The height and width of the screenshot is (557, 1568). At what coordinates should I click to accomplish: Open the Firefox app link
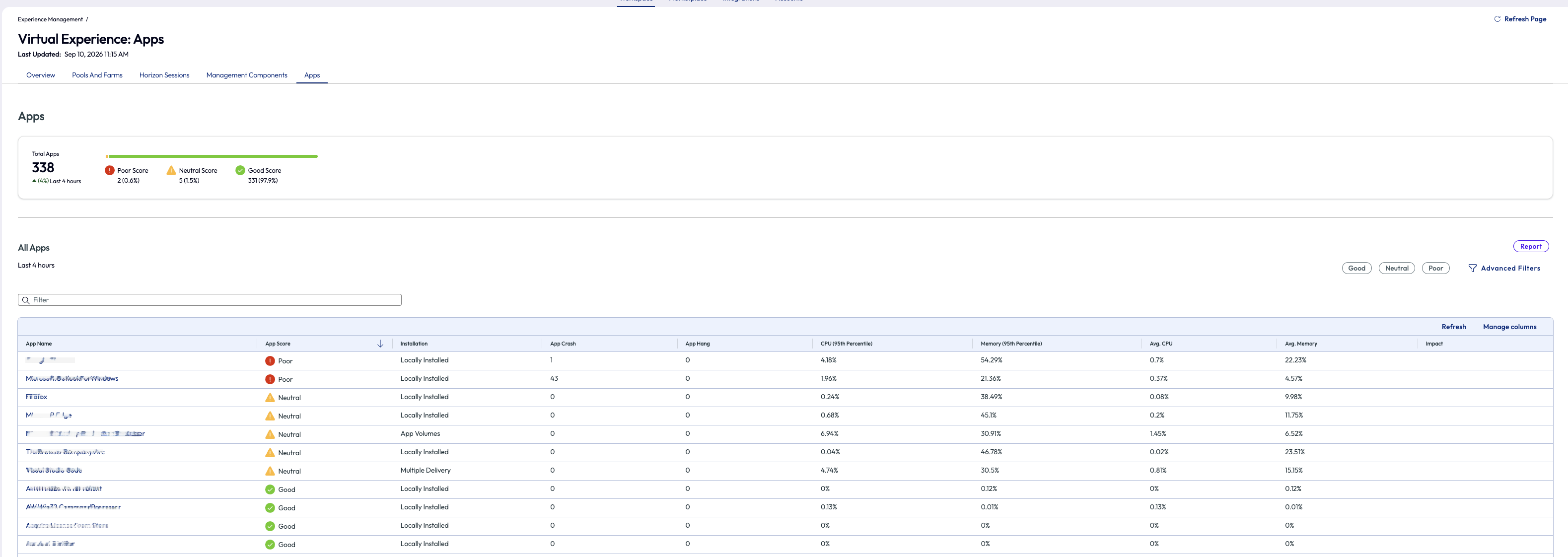(37, 397)
